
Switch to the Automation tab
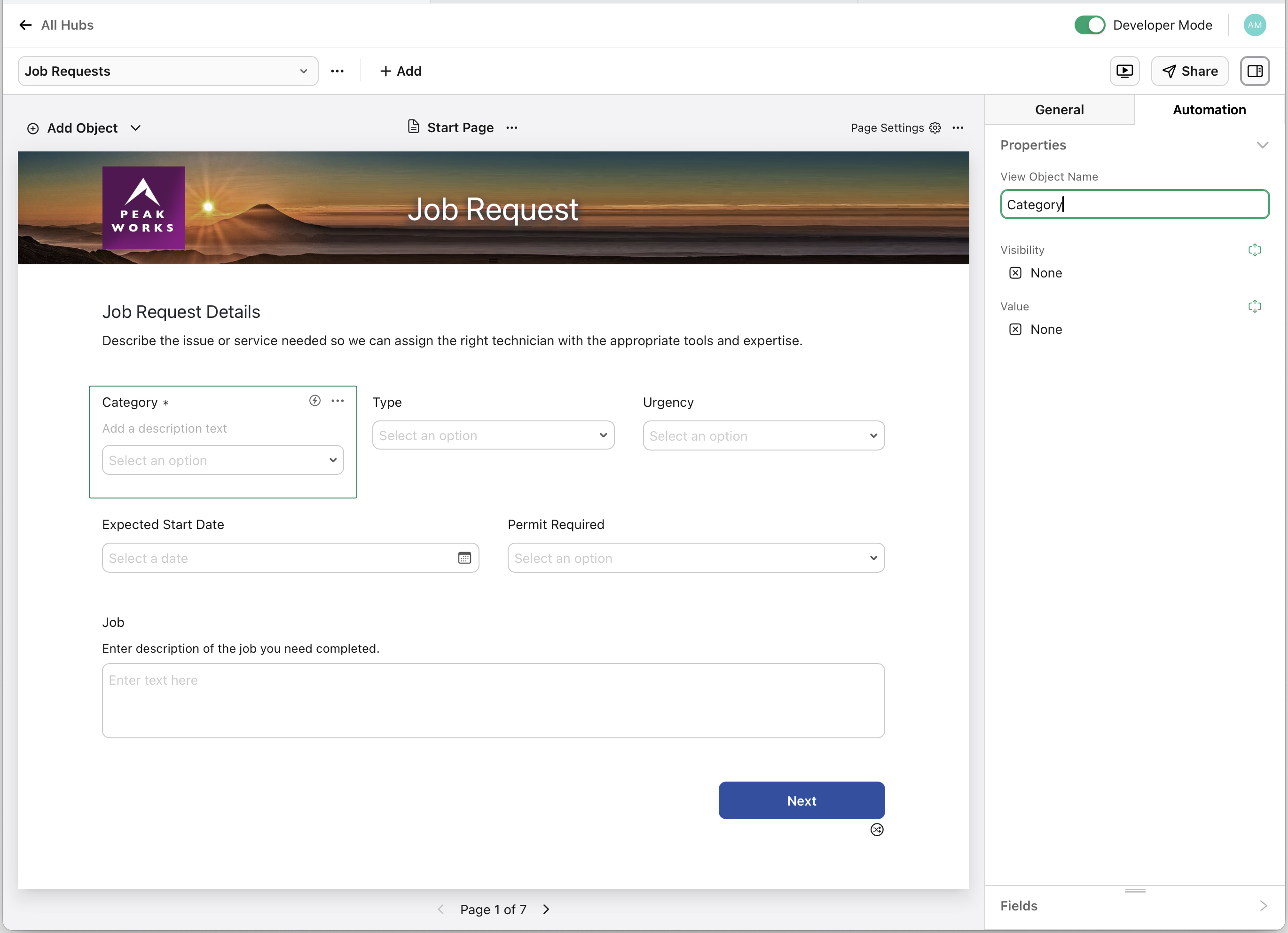(x=1209, y=109)
